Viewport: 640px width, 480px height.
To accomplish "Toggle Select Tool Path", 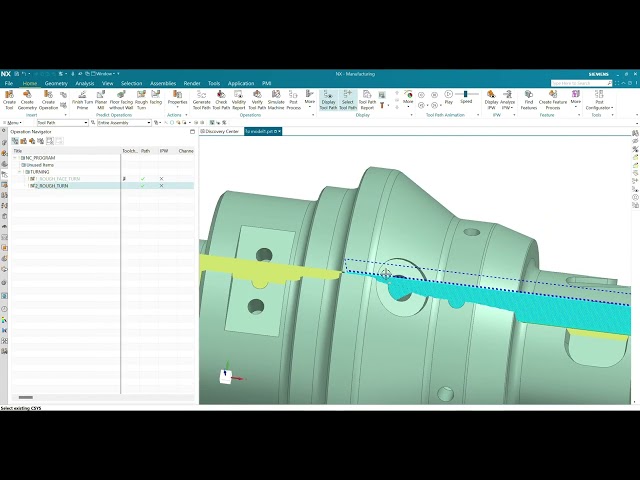I will point(348,100).
